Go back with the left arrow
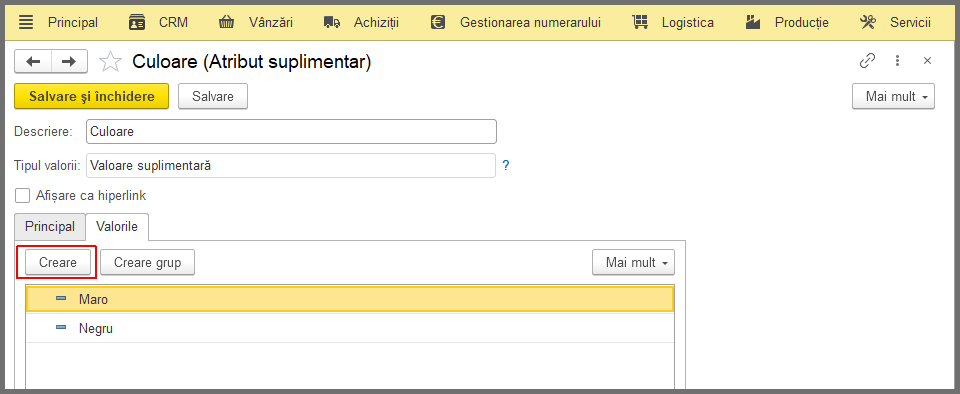The height and width of the screenshot is (394, 960). tap(33, 61)
